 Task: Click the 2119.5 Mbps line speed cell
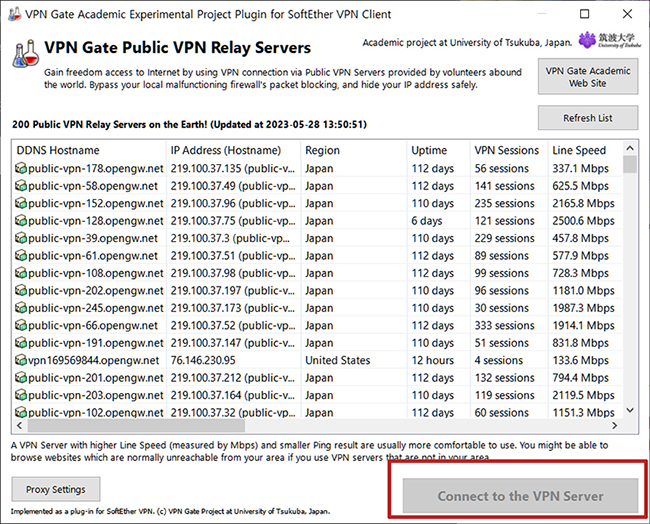tap(583, 395)
